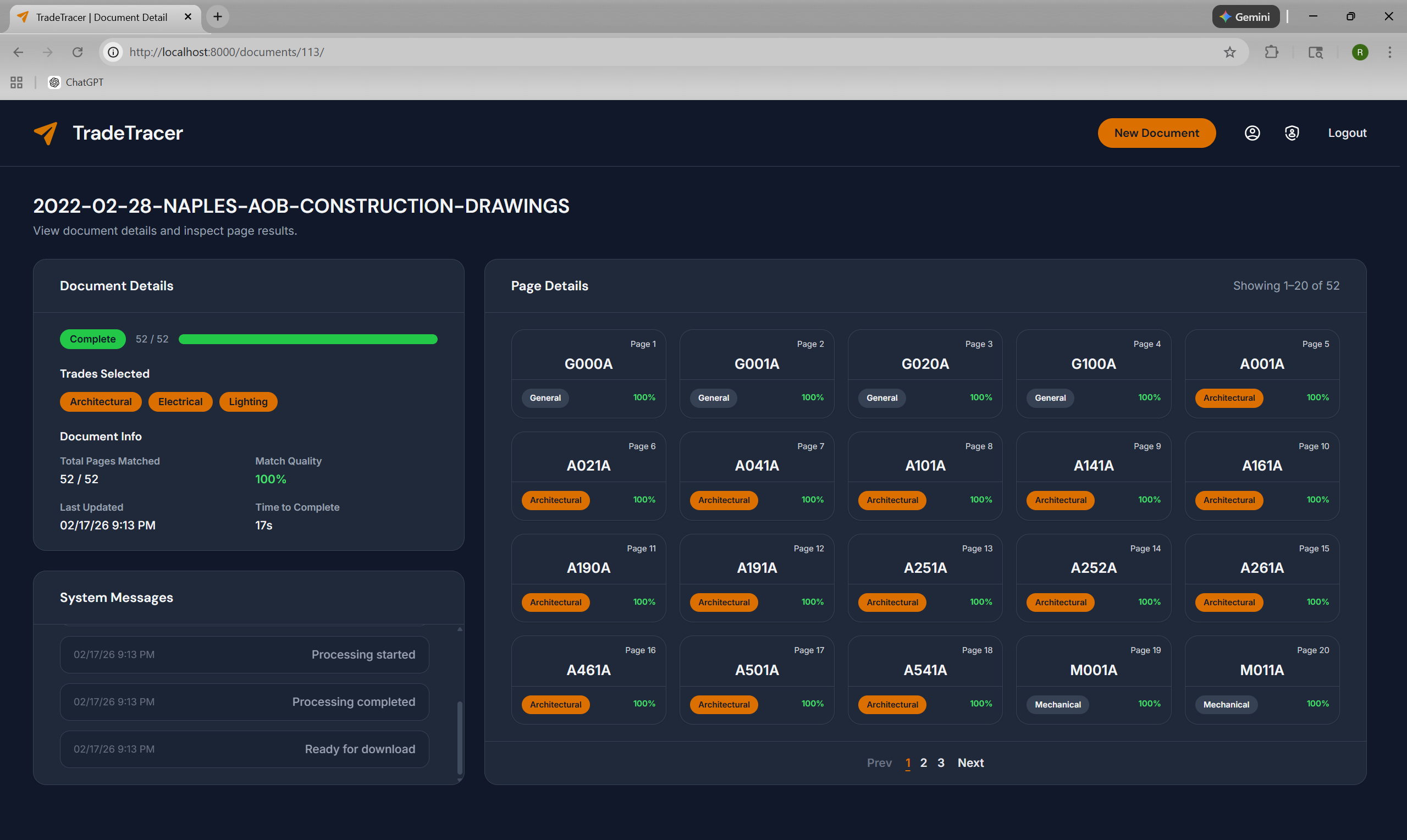Open page card A541A

[925, 680]
